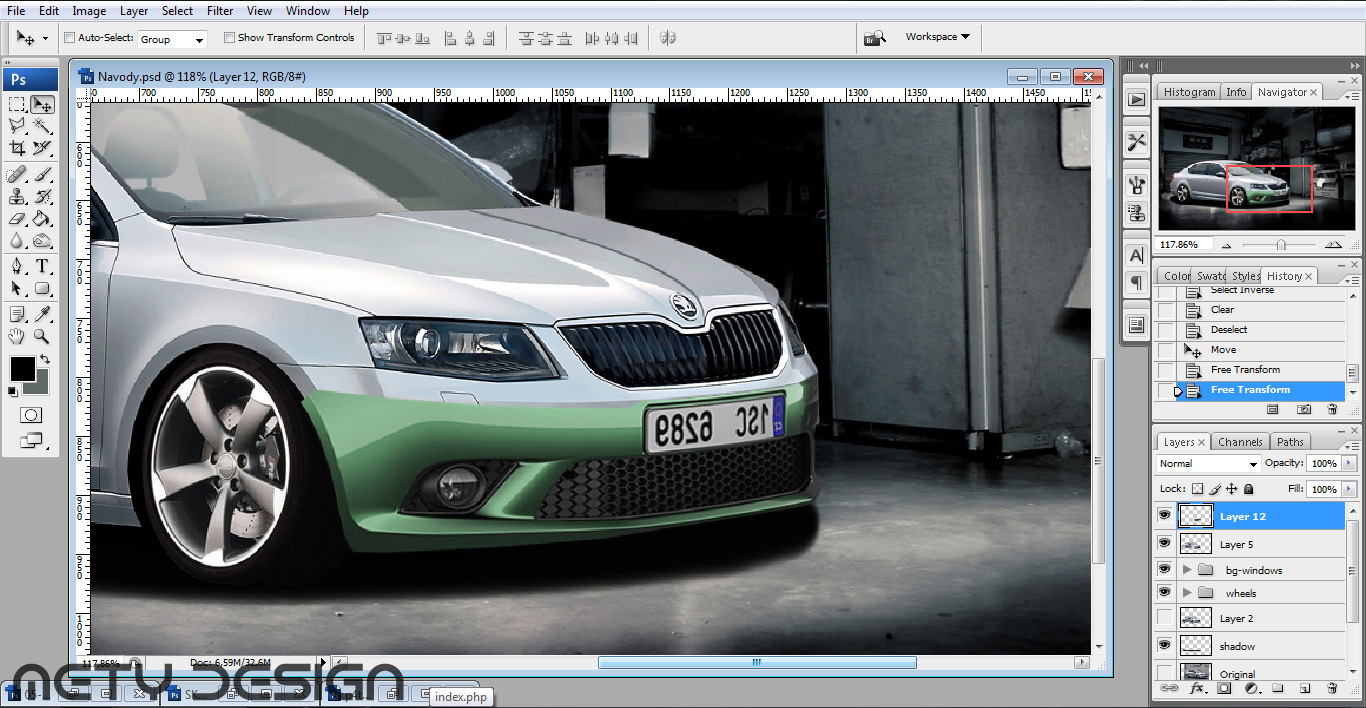This screenshot has width=1366, height=708.
Task: Select the Polygonal Lasso tool
Action: [x=17, y=126]
